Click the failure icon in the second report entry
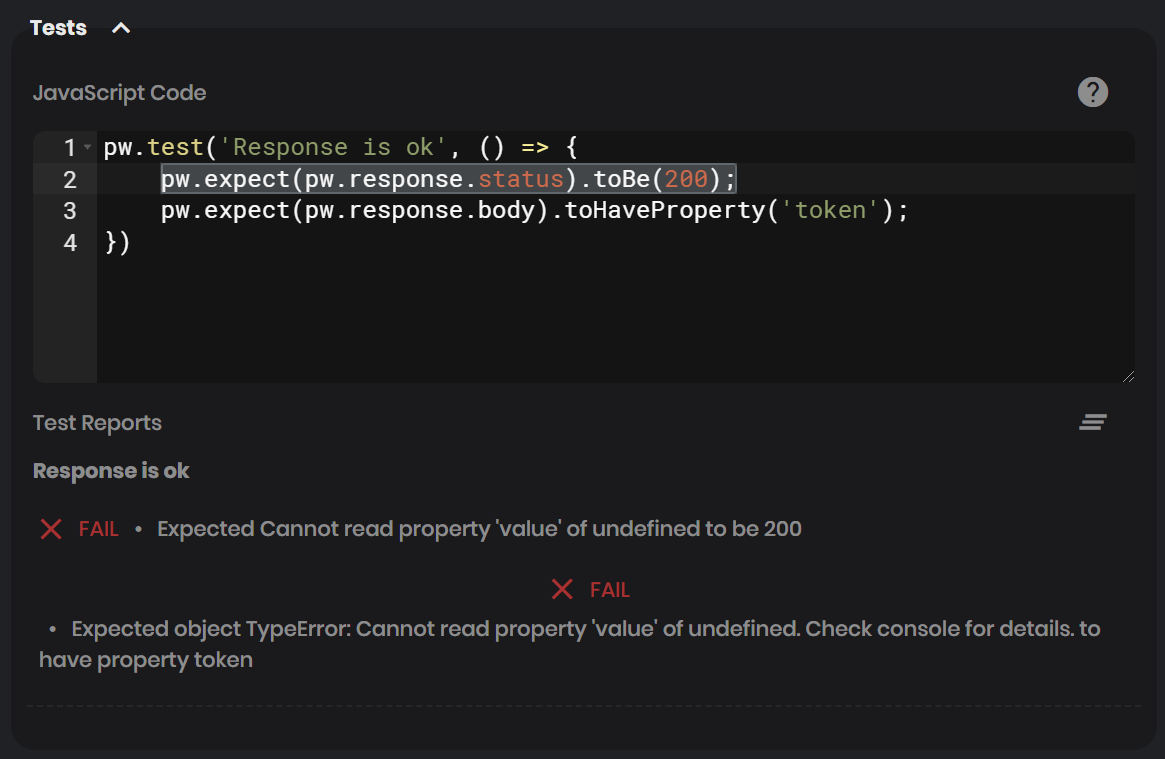Screen dimensions: 1165x759 [562, 589]
